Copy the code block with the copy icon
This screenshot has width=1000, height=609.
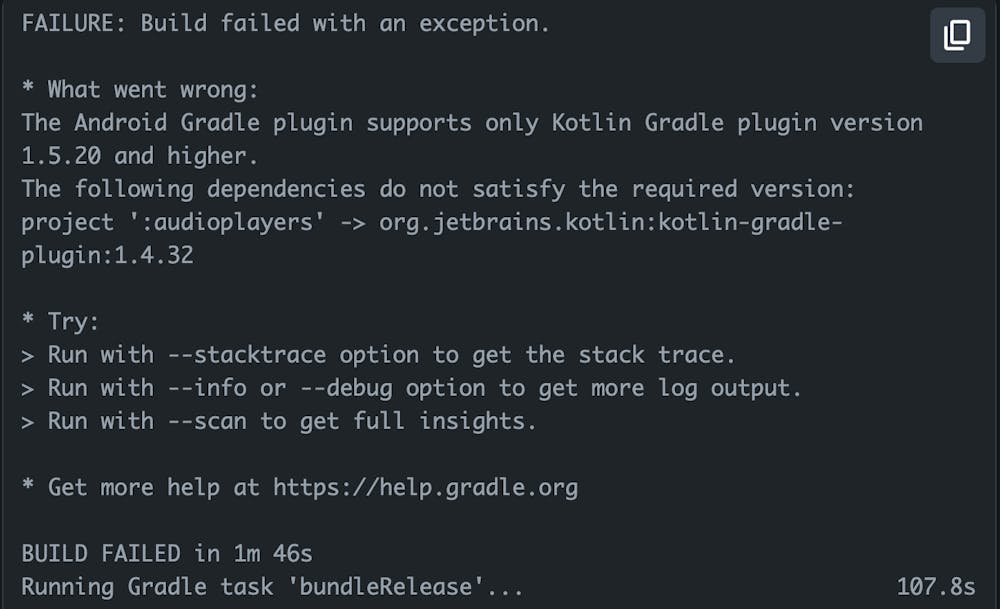click(x=957, y=36)
